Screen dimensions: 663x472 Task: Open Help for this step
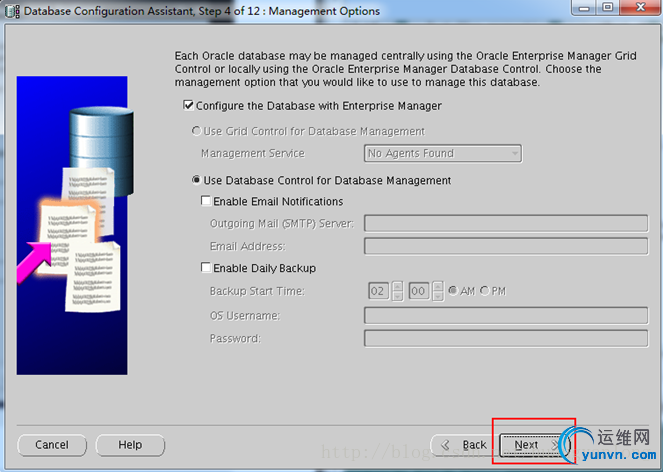pyautogui.click(x=130, y=445)
